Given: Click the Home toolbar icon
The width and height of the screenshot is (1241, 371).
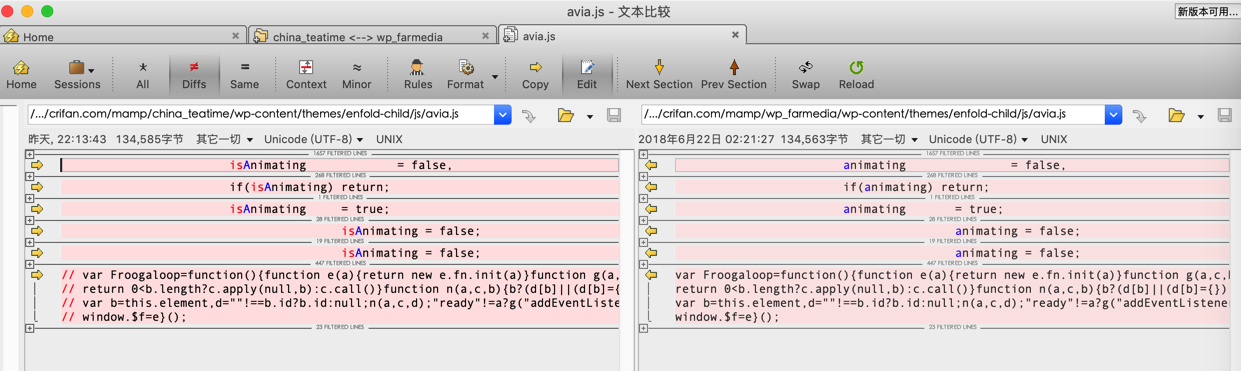Looking at the screenshot, I should (21, 68).
